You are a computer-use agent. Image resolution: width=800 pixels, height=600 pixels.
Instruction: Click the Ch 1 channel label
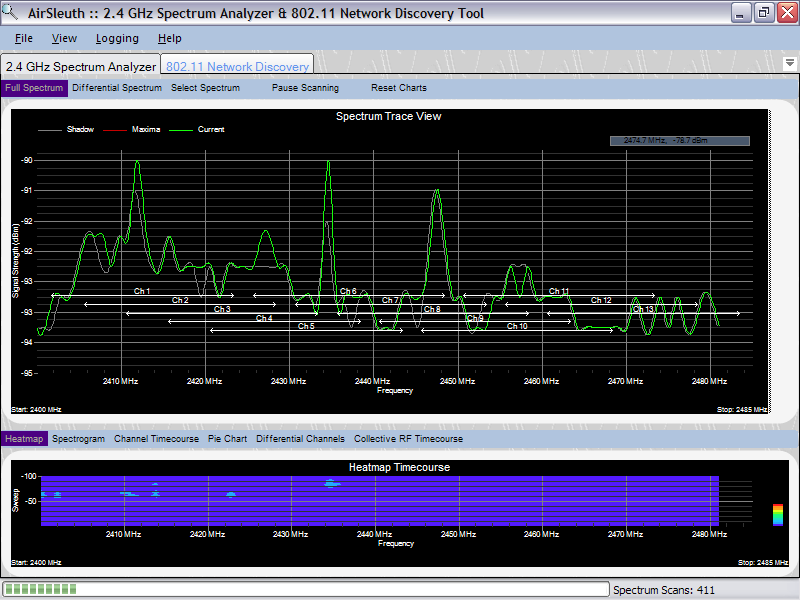[142, 291]
